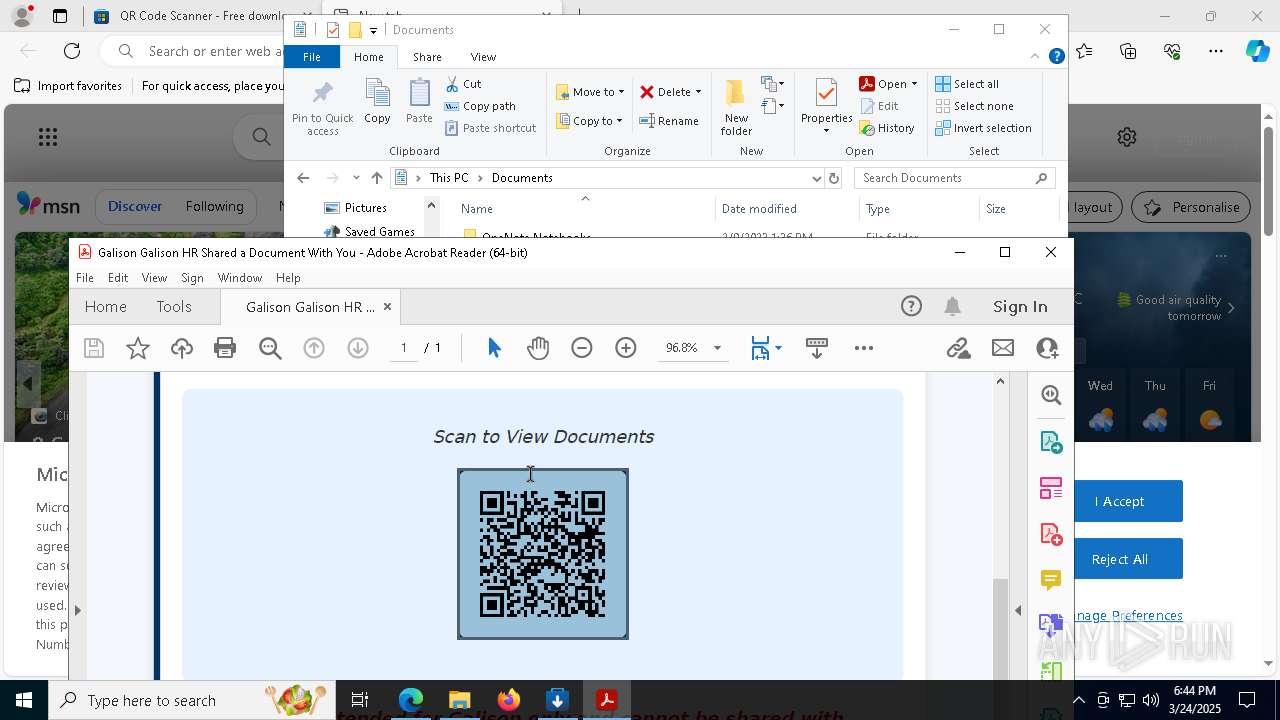The image size is (1280, 720).
Task: Click the add person share icon in Acrobat
Action: pyautogui.click(x=1047, y=348)
